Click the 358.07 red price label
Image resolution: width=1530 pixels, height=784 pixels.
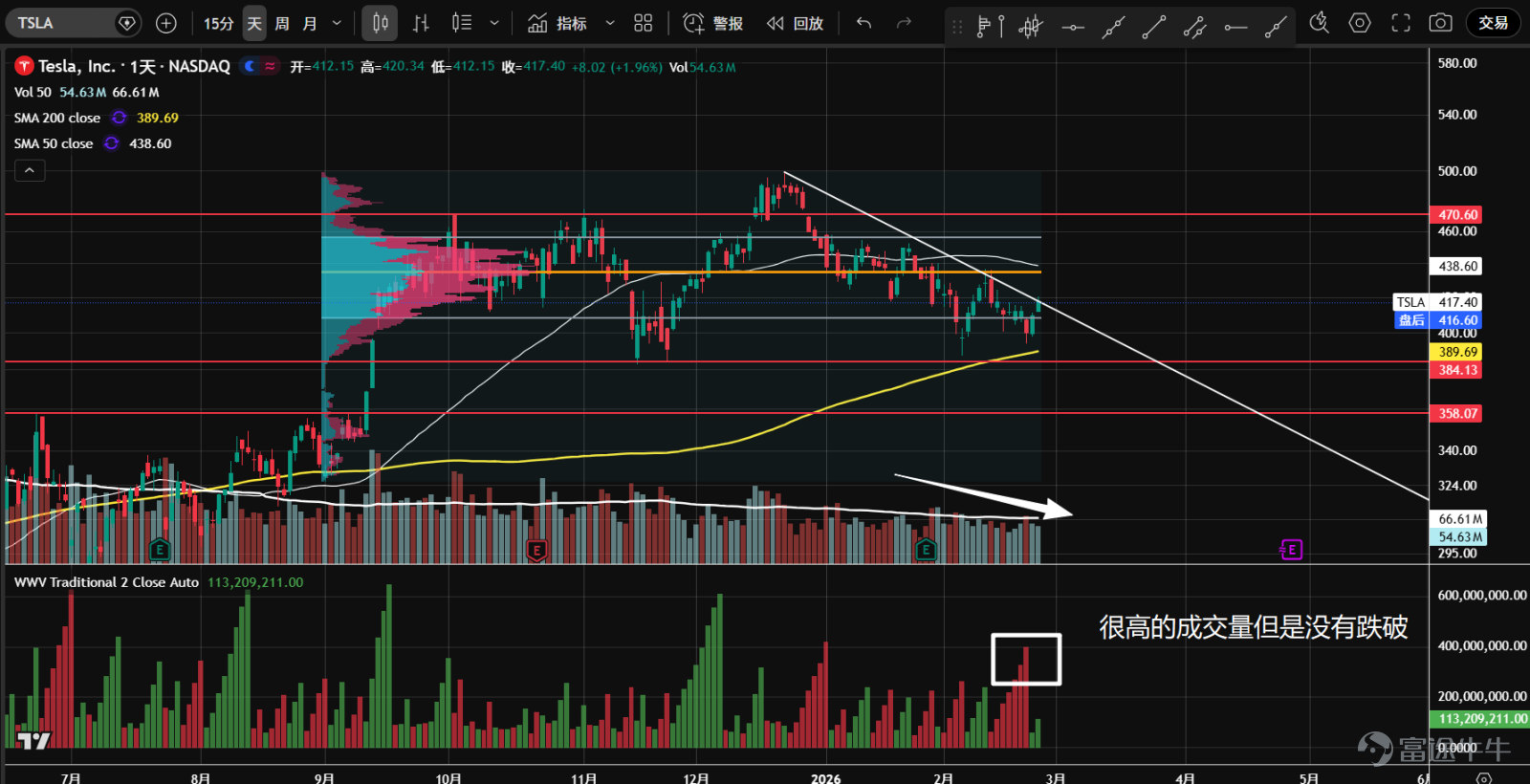(x=1456, y=413)
